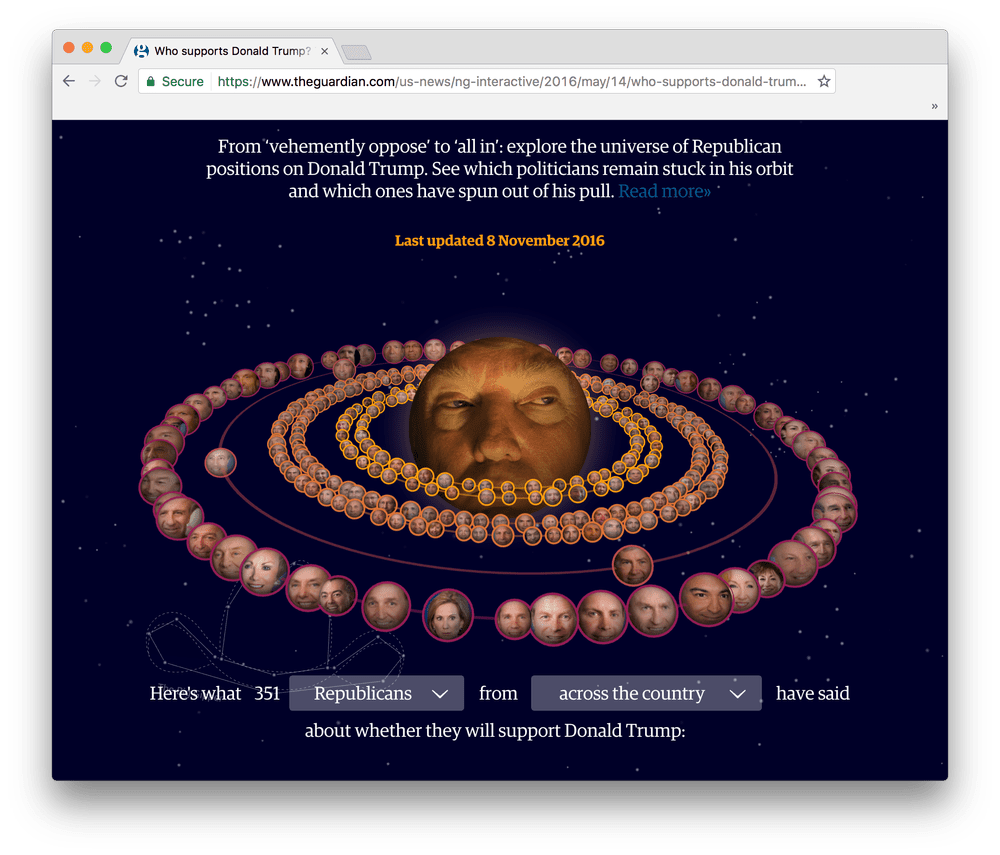Viewport: 1000px width, 855px height.
Task: Click the '351' count text
Action: tap(267, 693)
